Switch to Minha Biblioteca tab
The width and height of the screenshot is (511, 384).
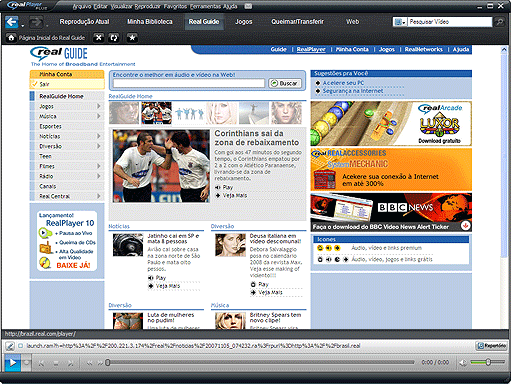150,22
